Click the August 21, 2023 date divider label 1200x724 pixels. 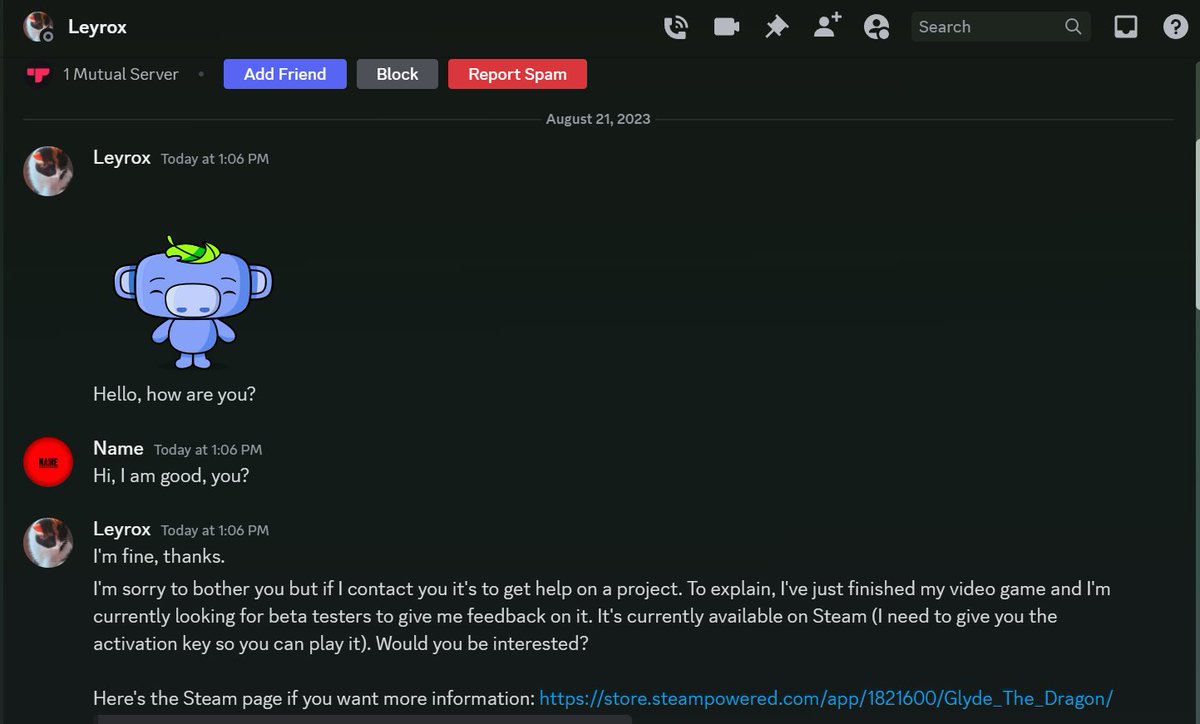point(598,119)
